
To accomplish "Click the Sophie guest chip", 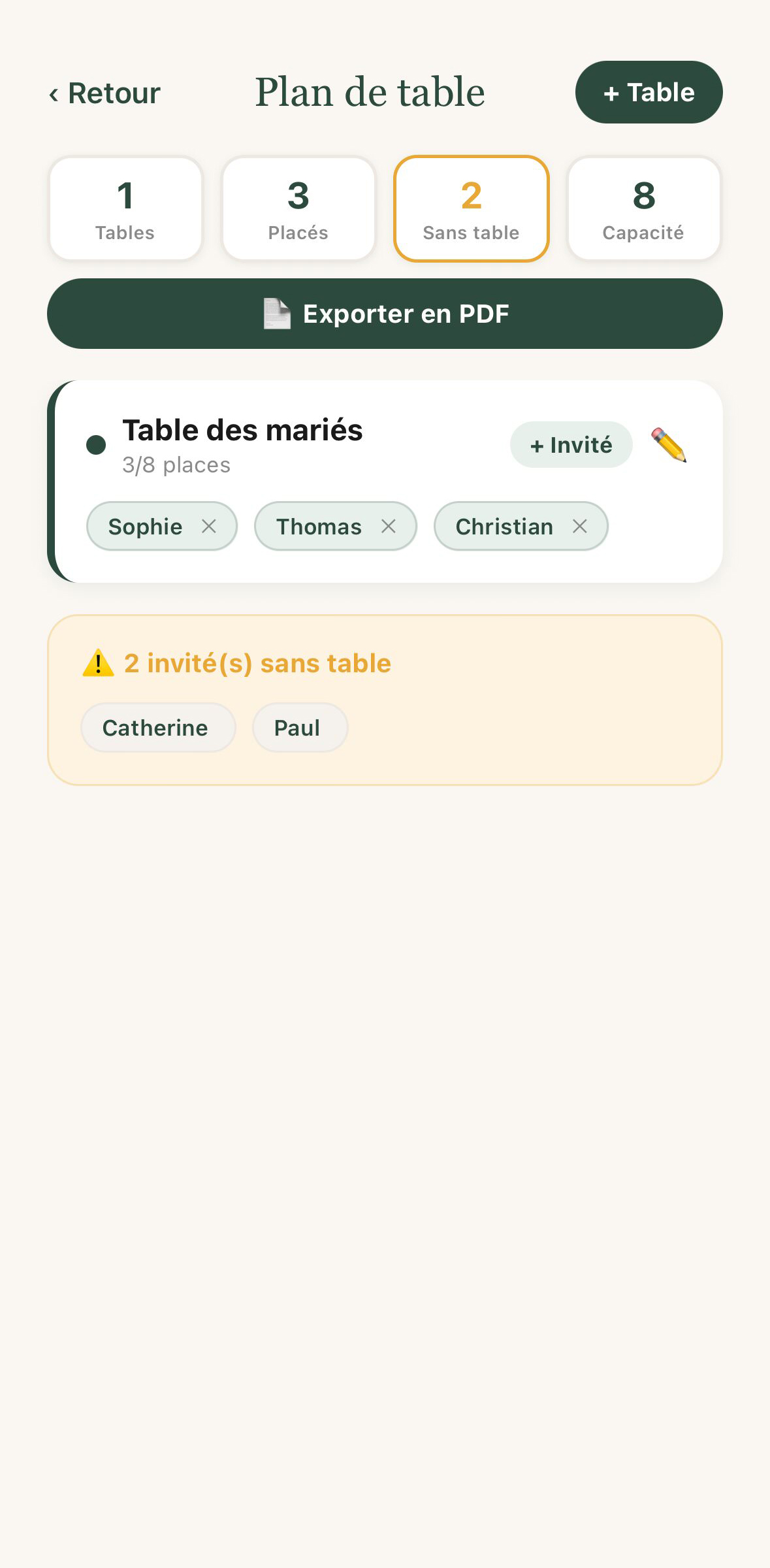I will [x=145, y=527].
